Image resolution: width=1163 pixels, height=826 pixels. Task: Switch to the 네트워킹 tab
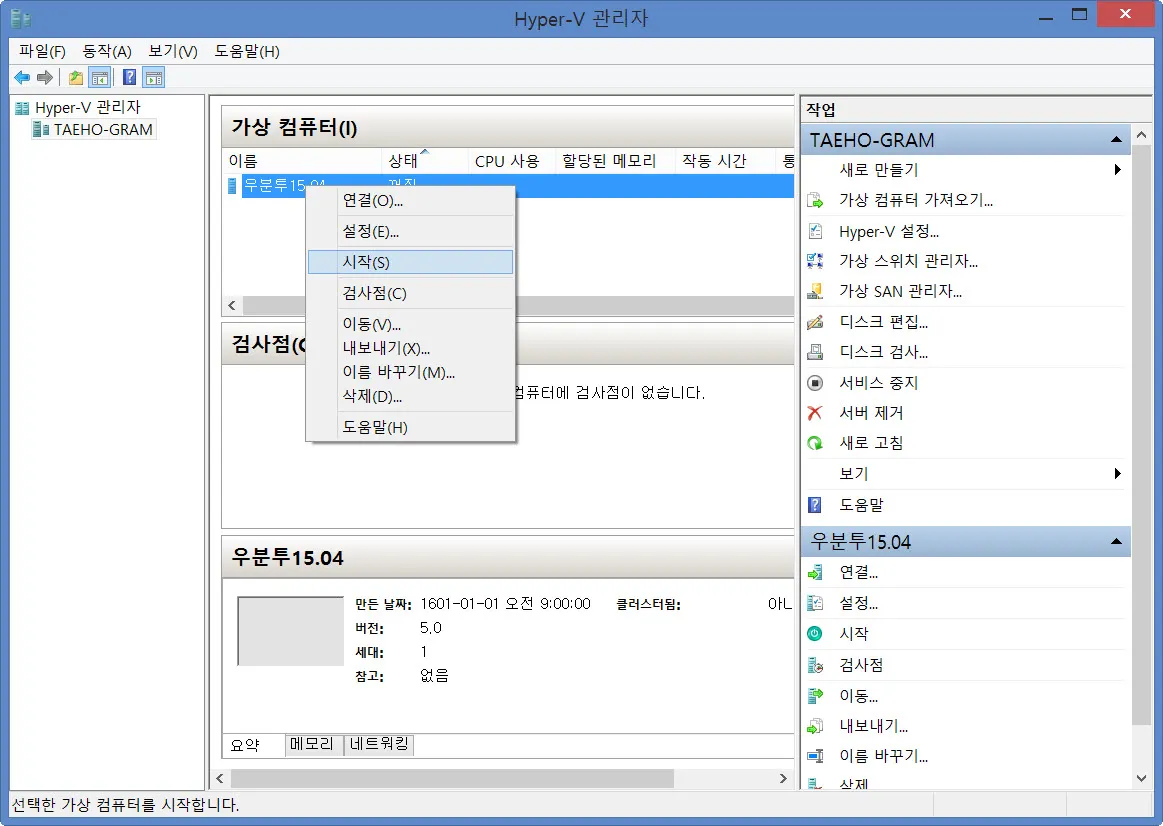pyautogui.click(x=379, y=744)
